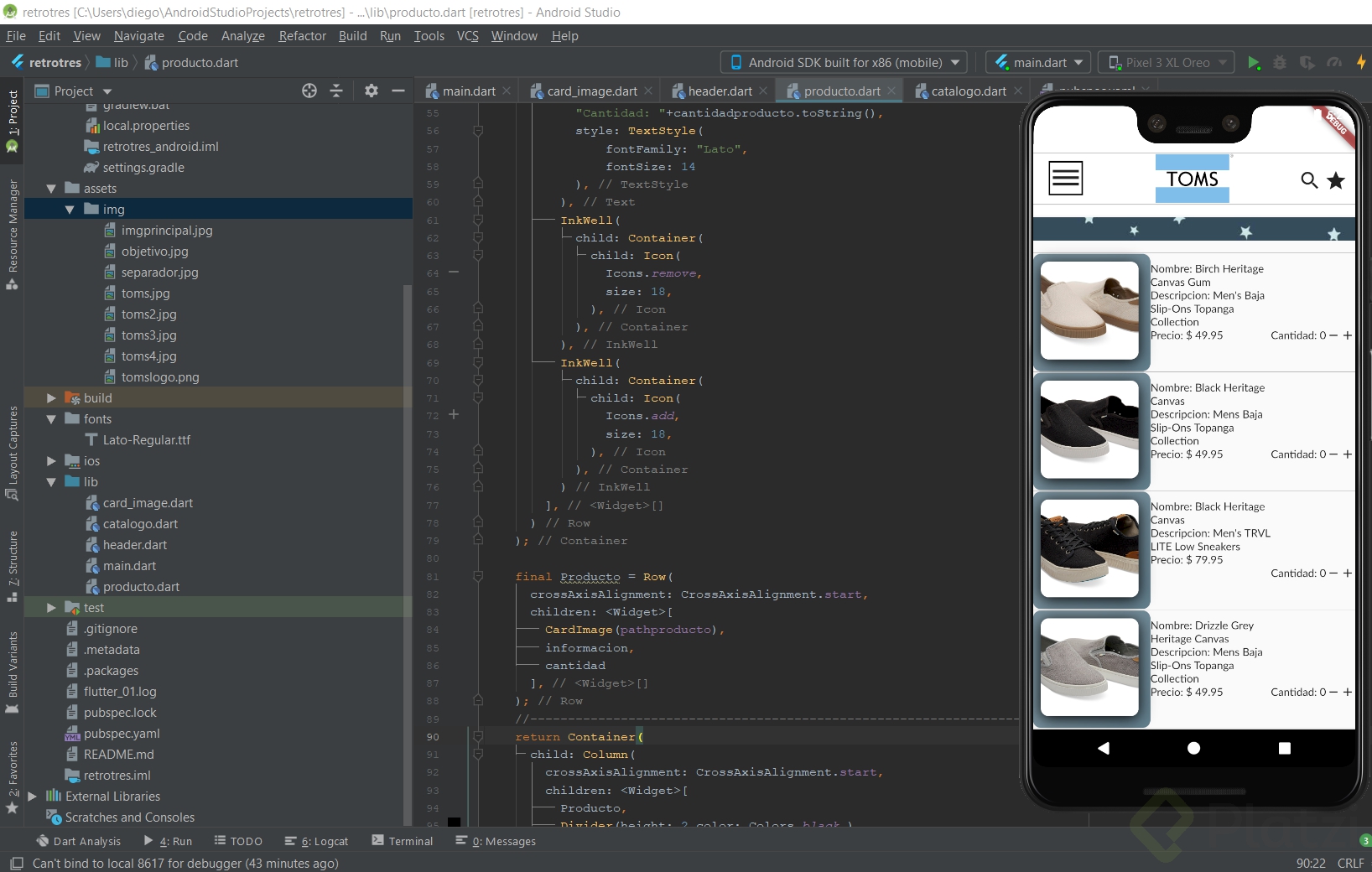Open the Terminal tool window
The image size is (1372, 872).
point(403,841)
